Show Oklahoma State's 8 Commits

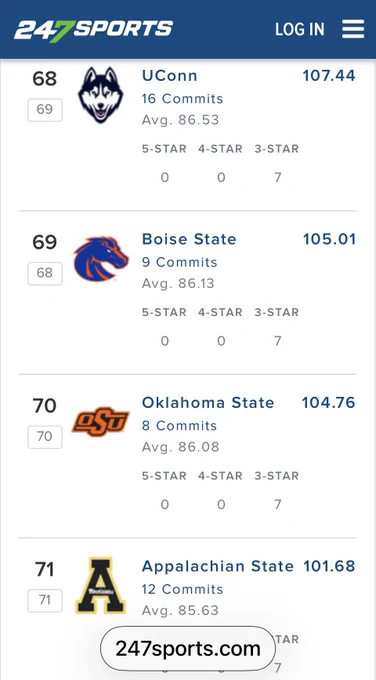180,425
